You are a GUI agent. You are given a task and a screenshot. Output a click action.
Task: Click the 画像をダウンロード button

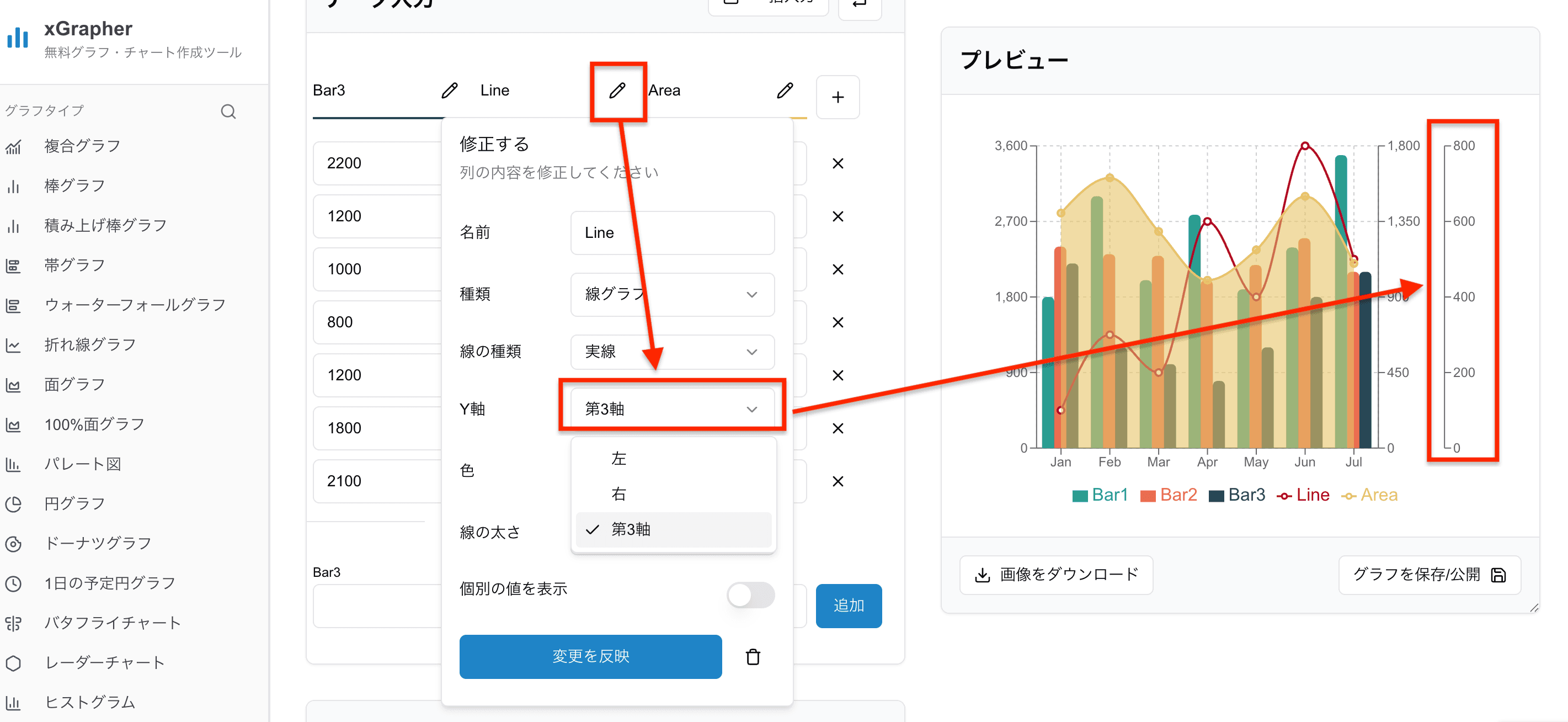tap(1056, 575)
